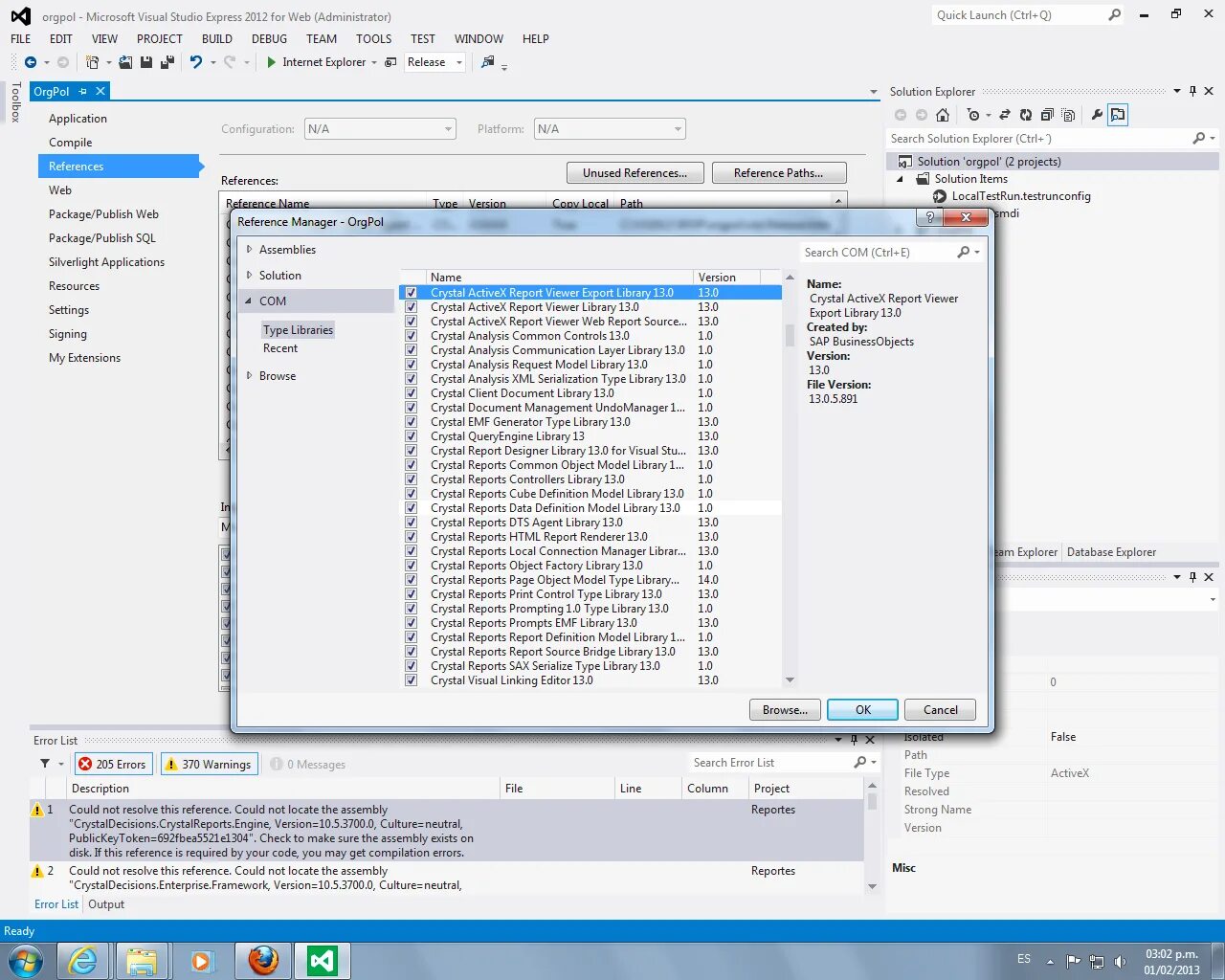Uncheck Crystal Analysis Common Controls 13.0
1225x980 pixels.
click(x=412, y=336)
